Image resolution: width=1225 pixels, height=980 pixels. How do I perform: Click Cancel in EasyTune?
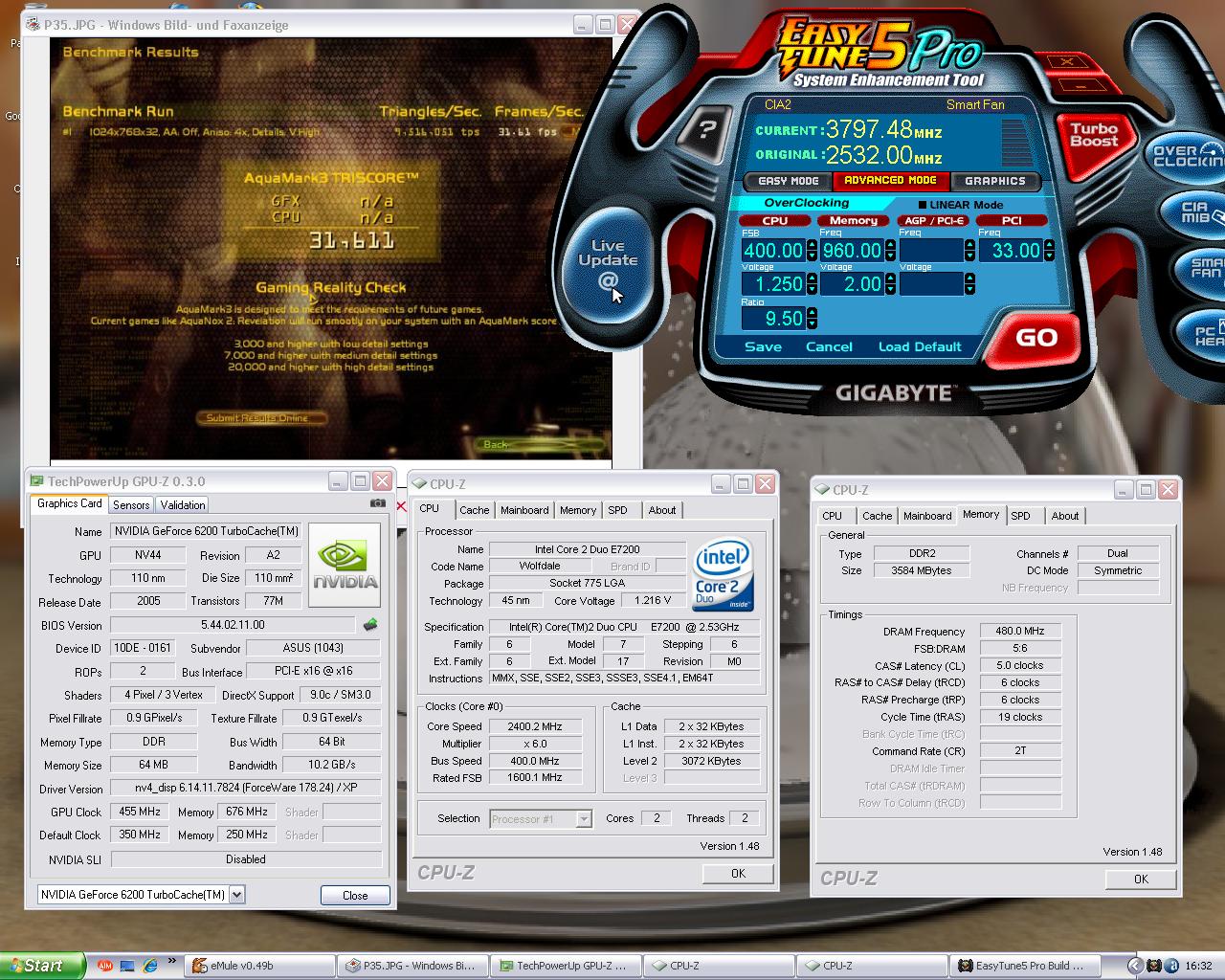pos(829,346)
